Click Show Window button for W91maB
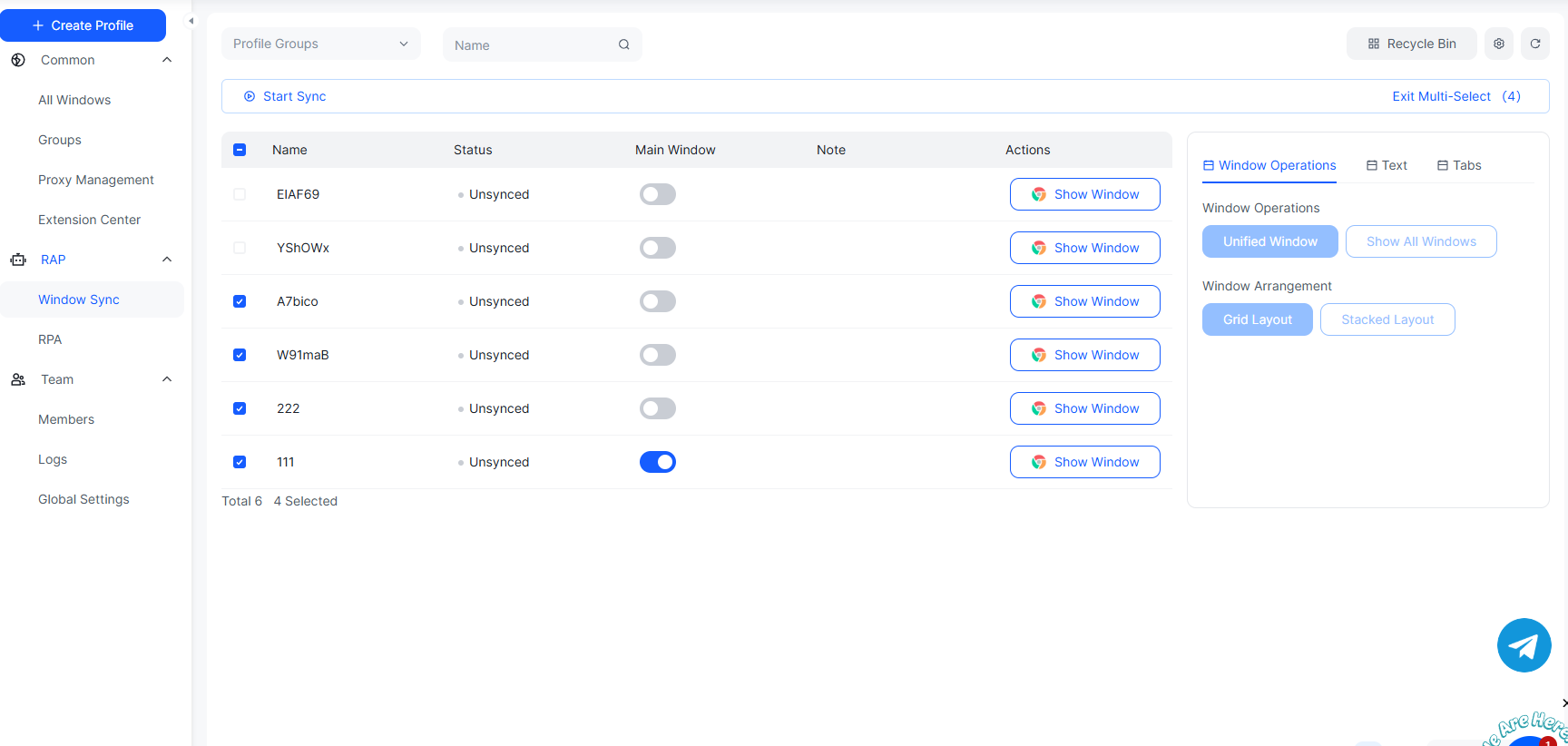 click(1084, 355)
